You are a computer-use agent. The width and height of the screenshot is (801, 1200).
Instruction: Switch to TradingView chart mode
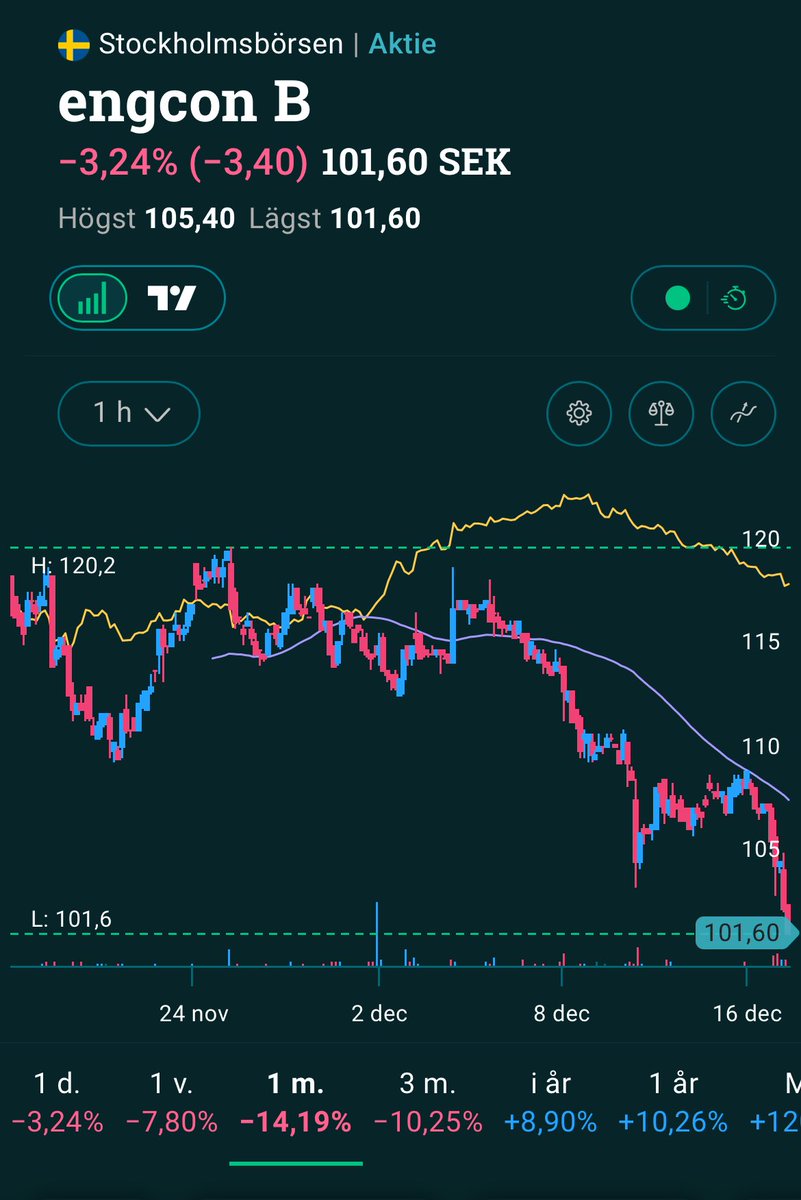(x=172, y=298)
